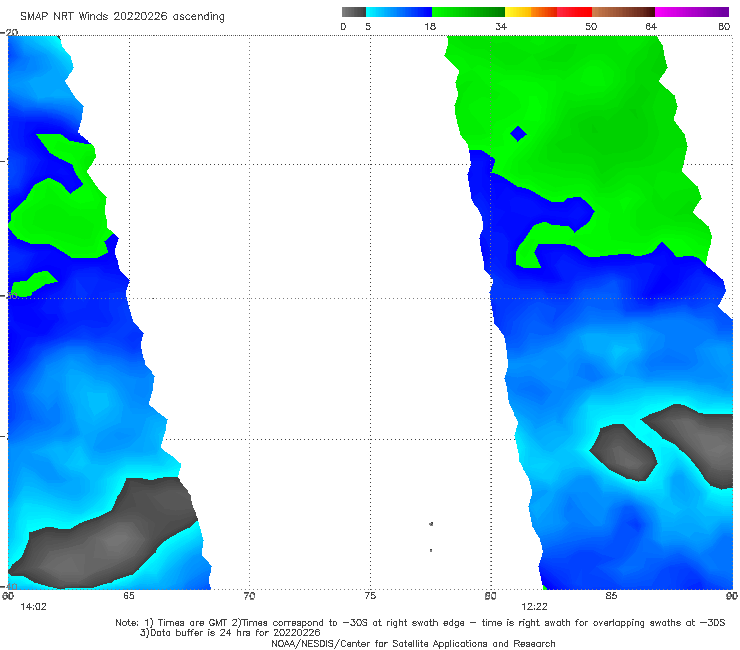Viewport: 740px width, 650px height.
Task: Click the colorbar label '64'
Action: point(651,26)
